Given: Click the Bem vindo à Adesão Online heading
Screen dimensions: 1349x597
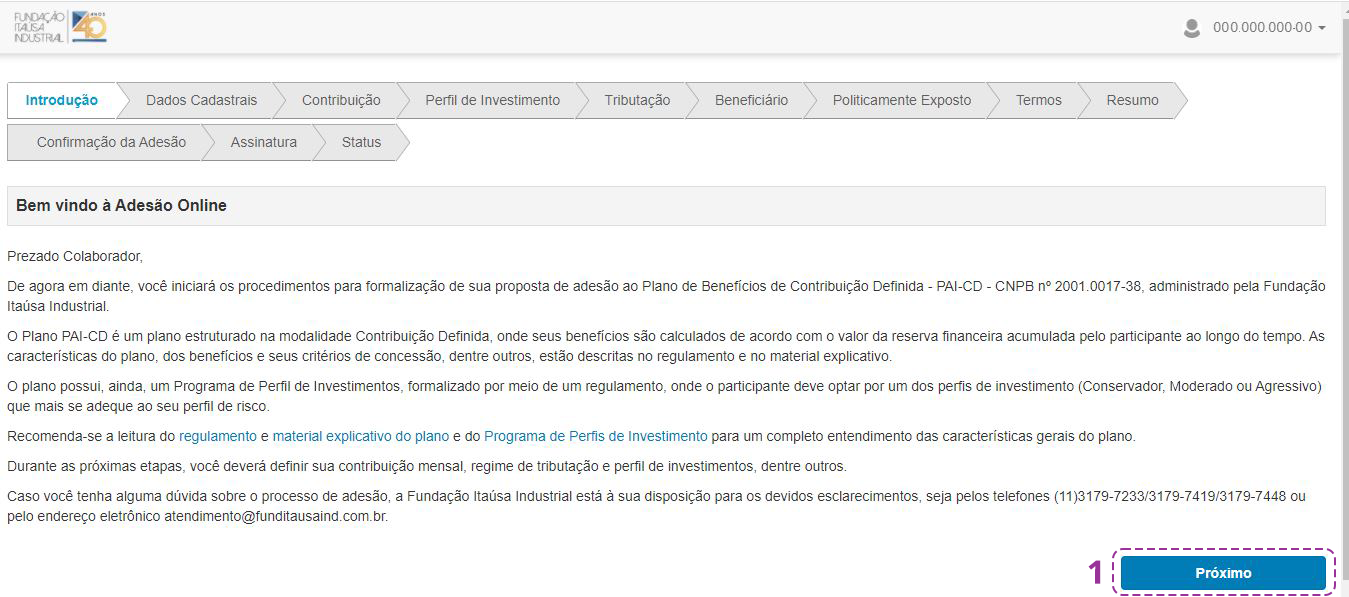Looking at the screenshot, I should 121,205.
